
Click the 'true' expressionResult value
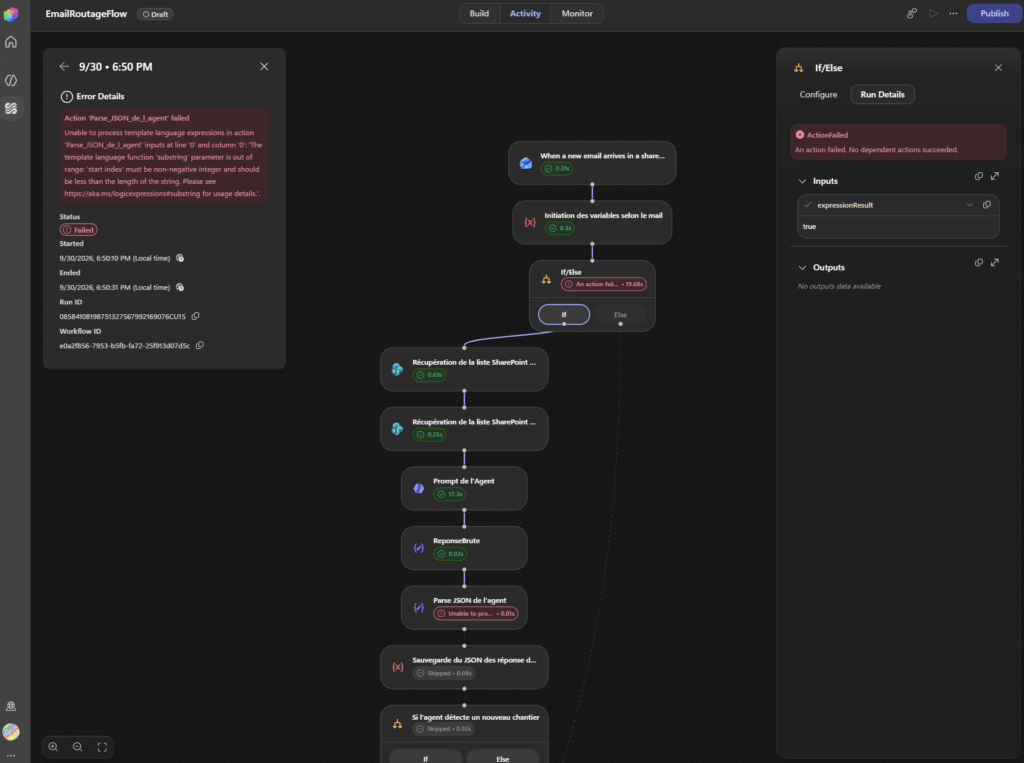click(x=809, y=227)
